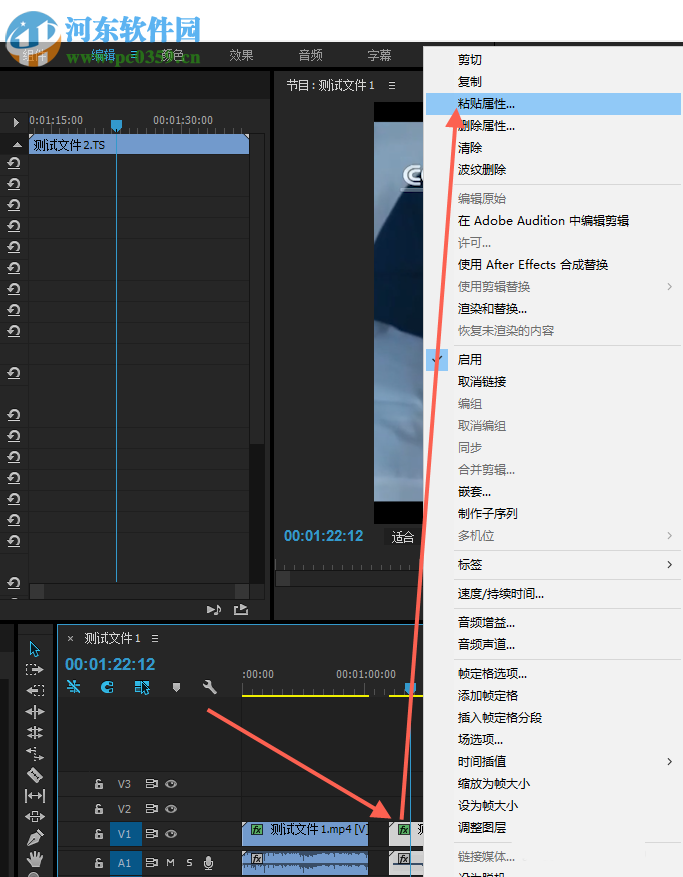Viewport: 683px width, 877px height.
Task: Choose 删除属性... from context menu
Action: coord(553,126)
